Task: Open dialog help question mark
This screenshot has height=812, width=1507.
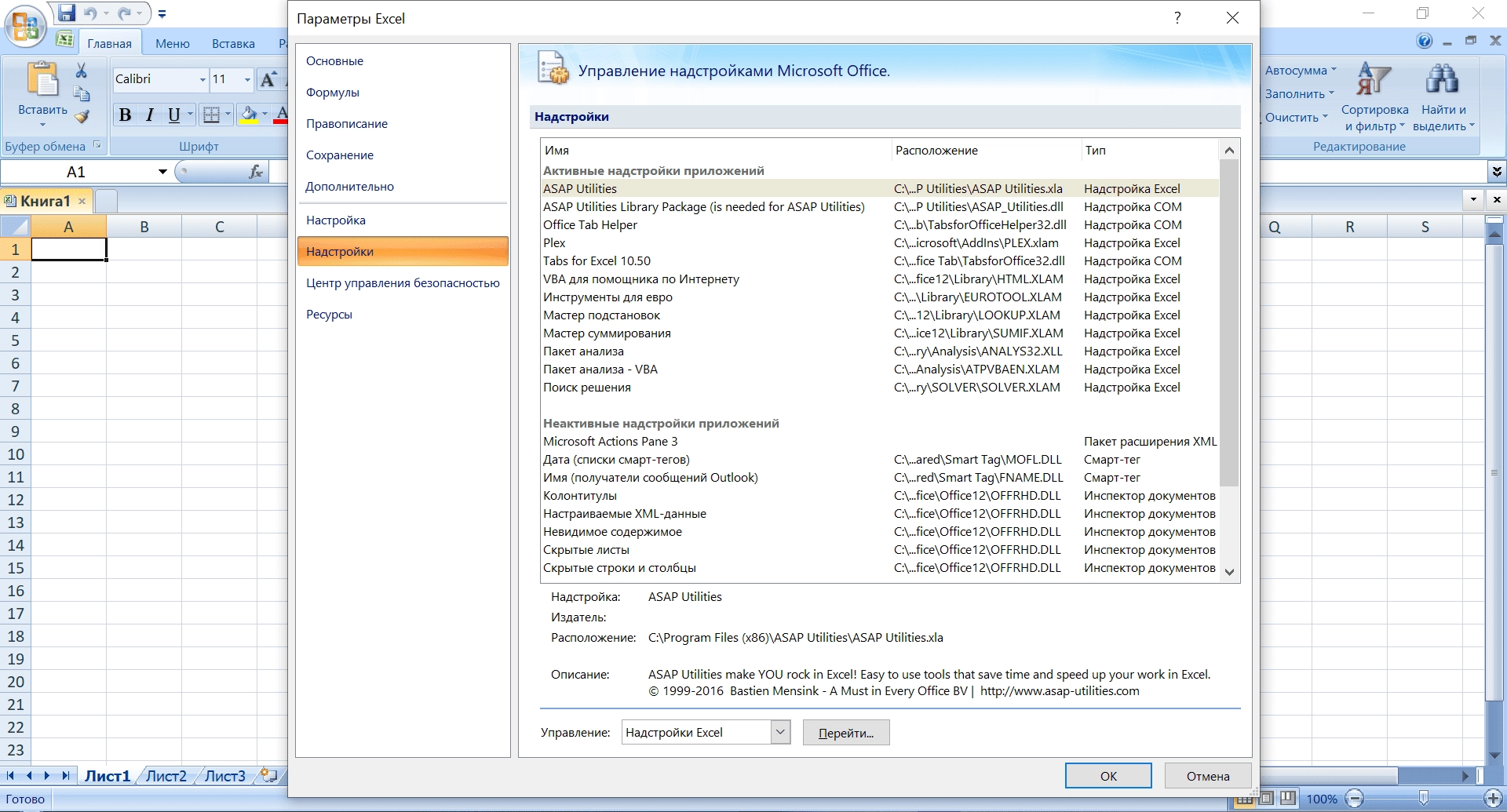Action: 1177,18
